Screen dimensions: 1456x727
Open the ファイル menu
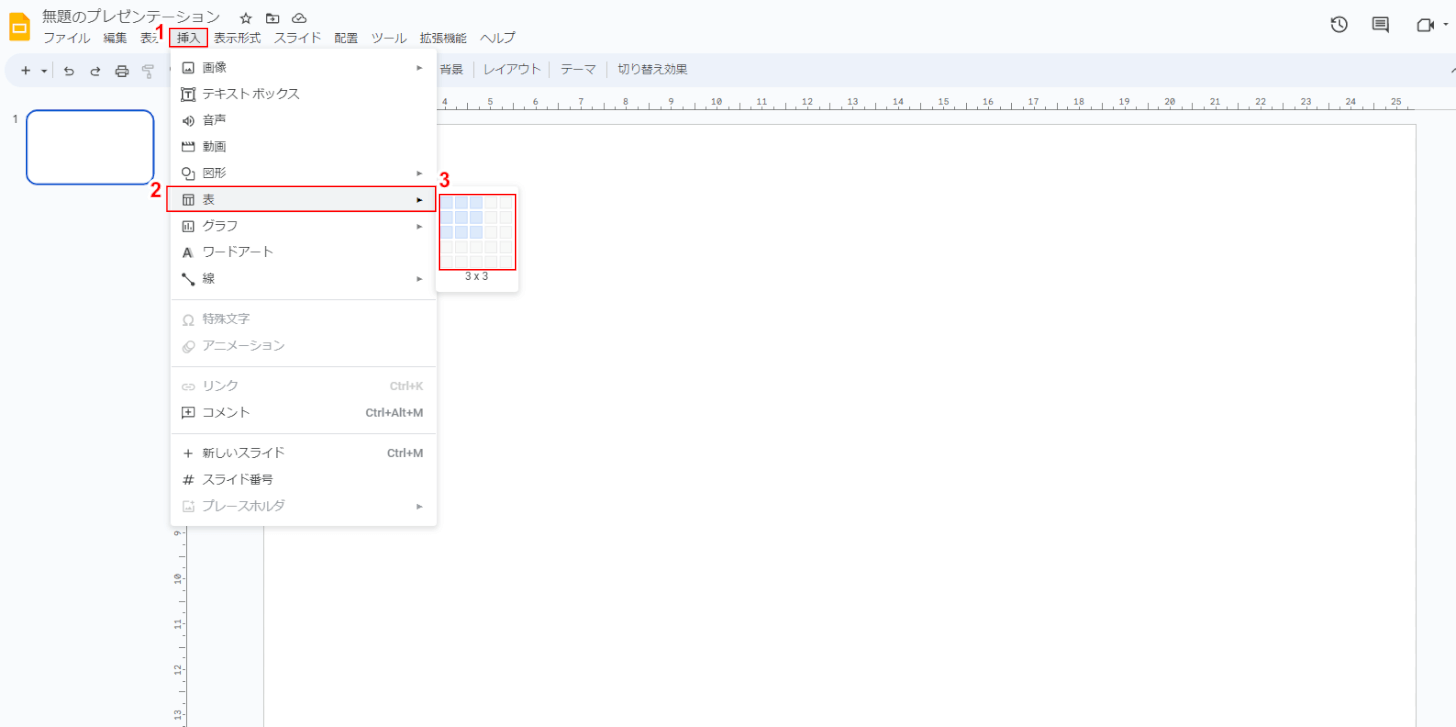pyautogui.click(x=66, y=38)
